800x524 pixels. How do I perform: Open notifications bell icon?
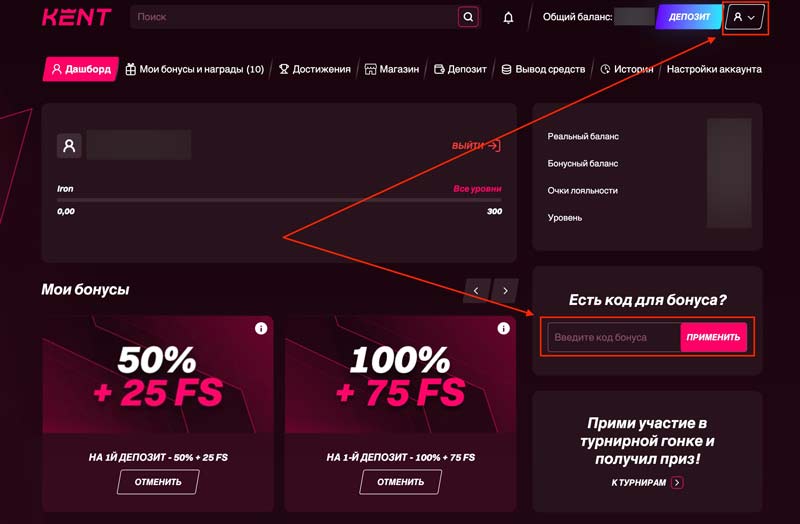[508, 17]
